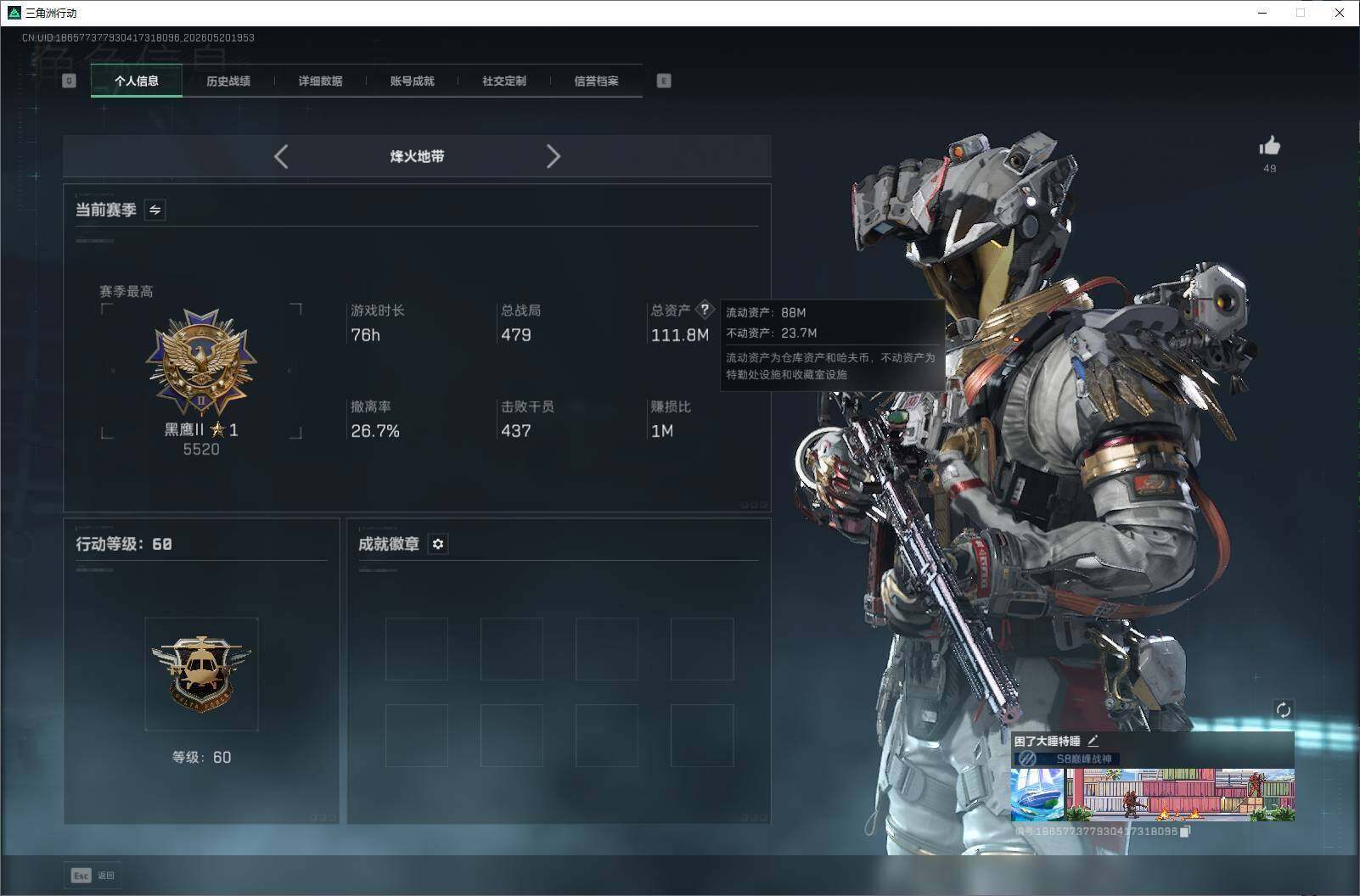
Task: Click the Q key tab-switch hint icon
Action: tap(70, 81)
